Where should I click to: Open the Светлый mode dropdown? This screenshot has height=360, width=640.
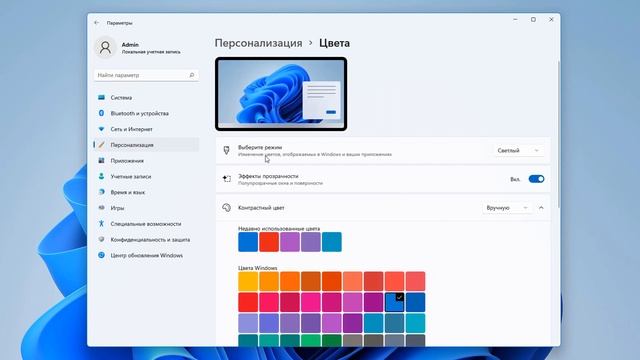click(x=518, y=151)
